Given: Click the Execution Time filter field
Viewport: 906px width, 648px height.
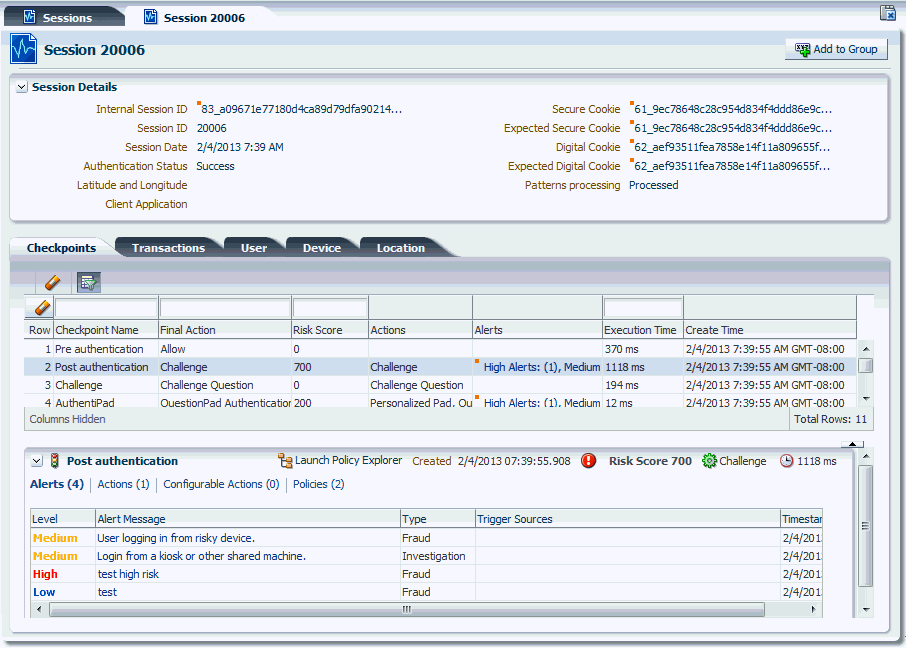Looking at the screenshot, I should pyautogui.click(x=643, y=308).
